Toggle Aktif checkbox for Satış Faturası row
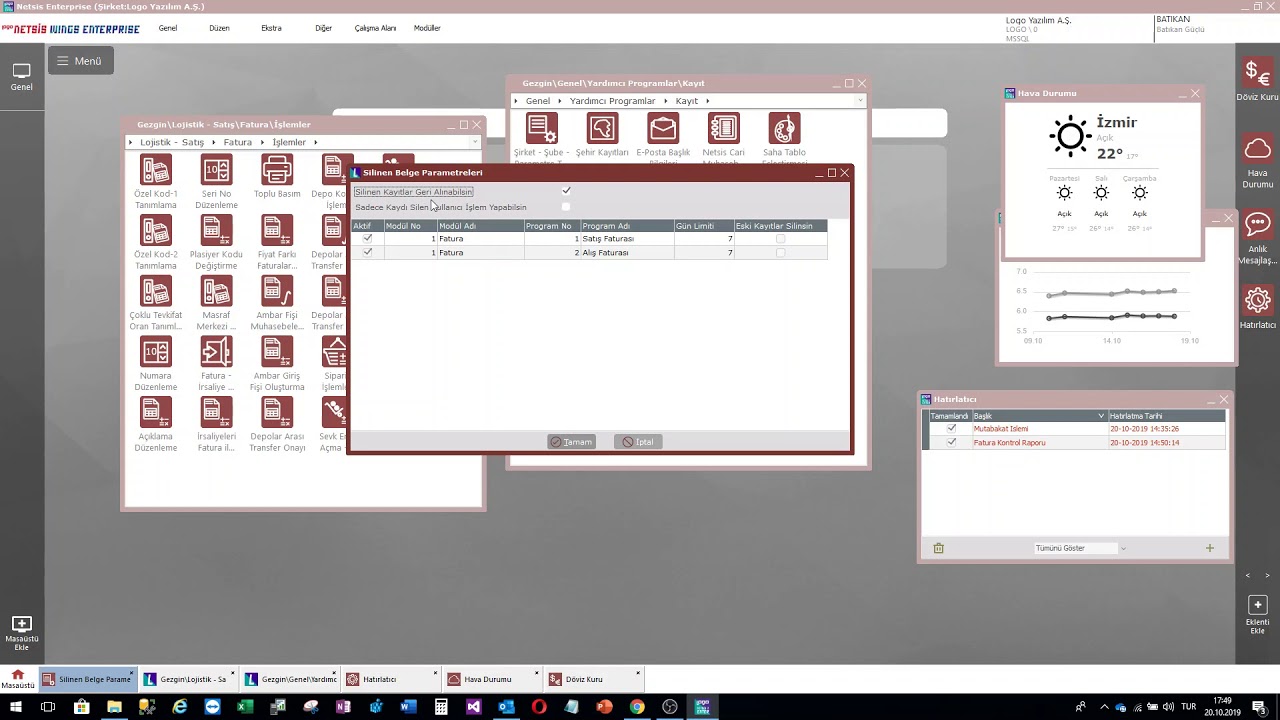This screenshot has width=1280, height=720. coord(367,239)
